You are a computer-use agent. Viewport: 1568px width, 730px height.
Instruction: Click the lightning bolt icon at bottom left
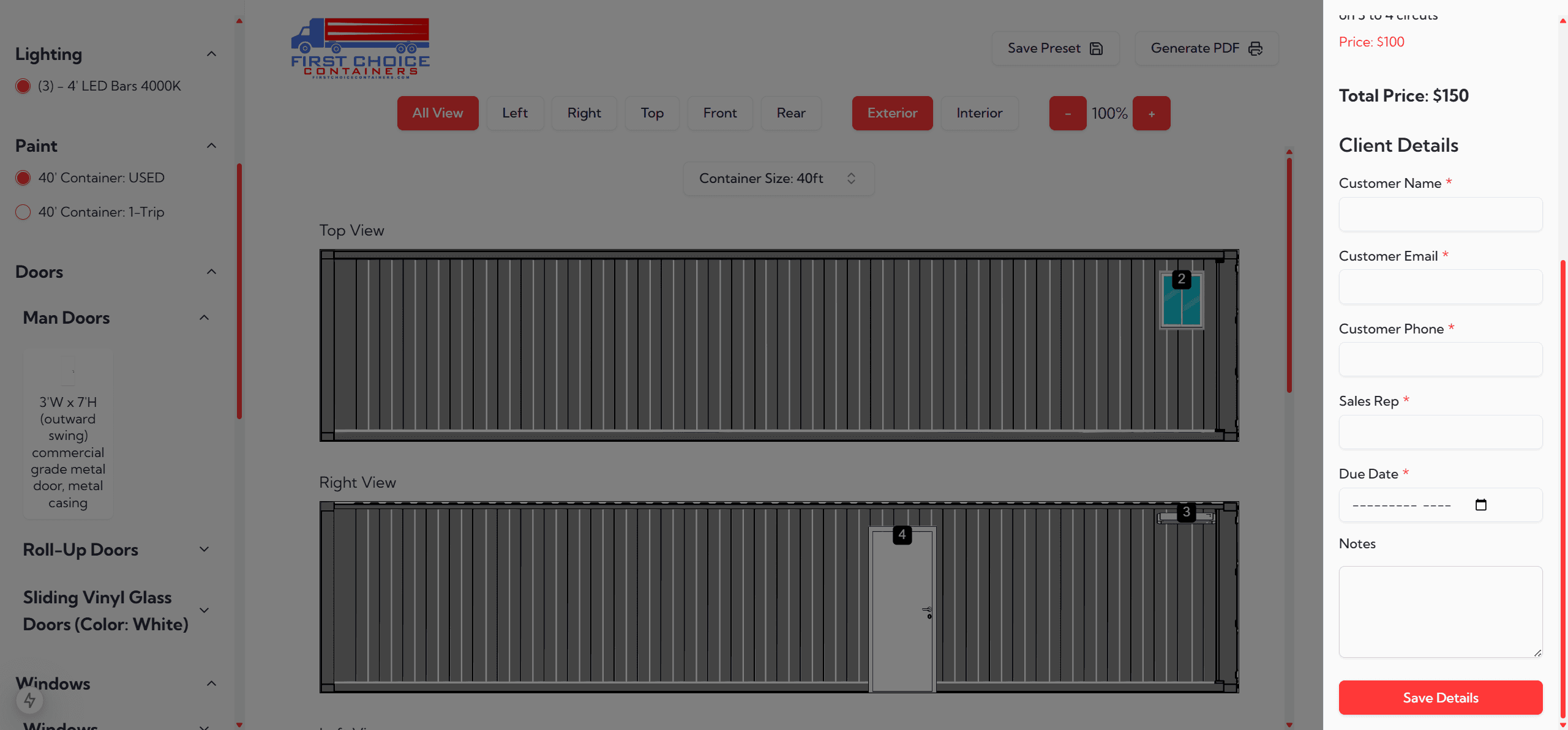point(29,700)
